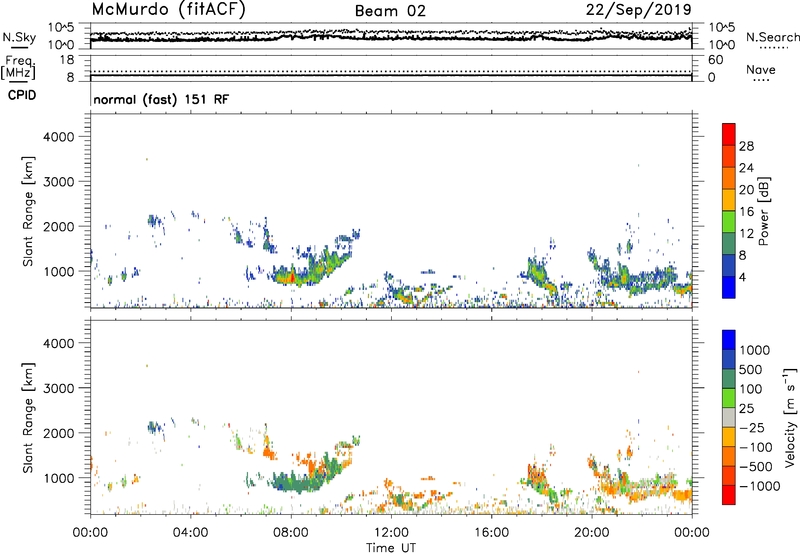Image resolution: width=800 pixels, height=554 pixels.
Task: Click the strong red echo near 08:00 in power panel
Action: [291, 277]
